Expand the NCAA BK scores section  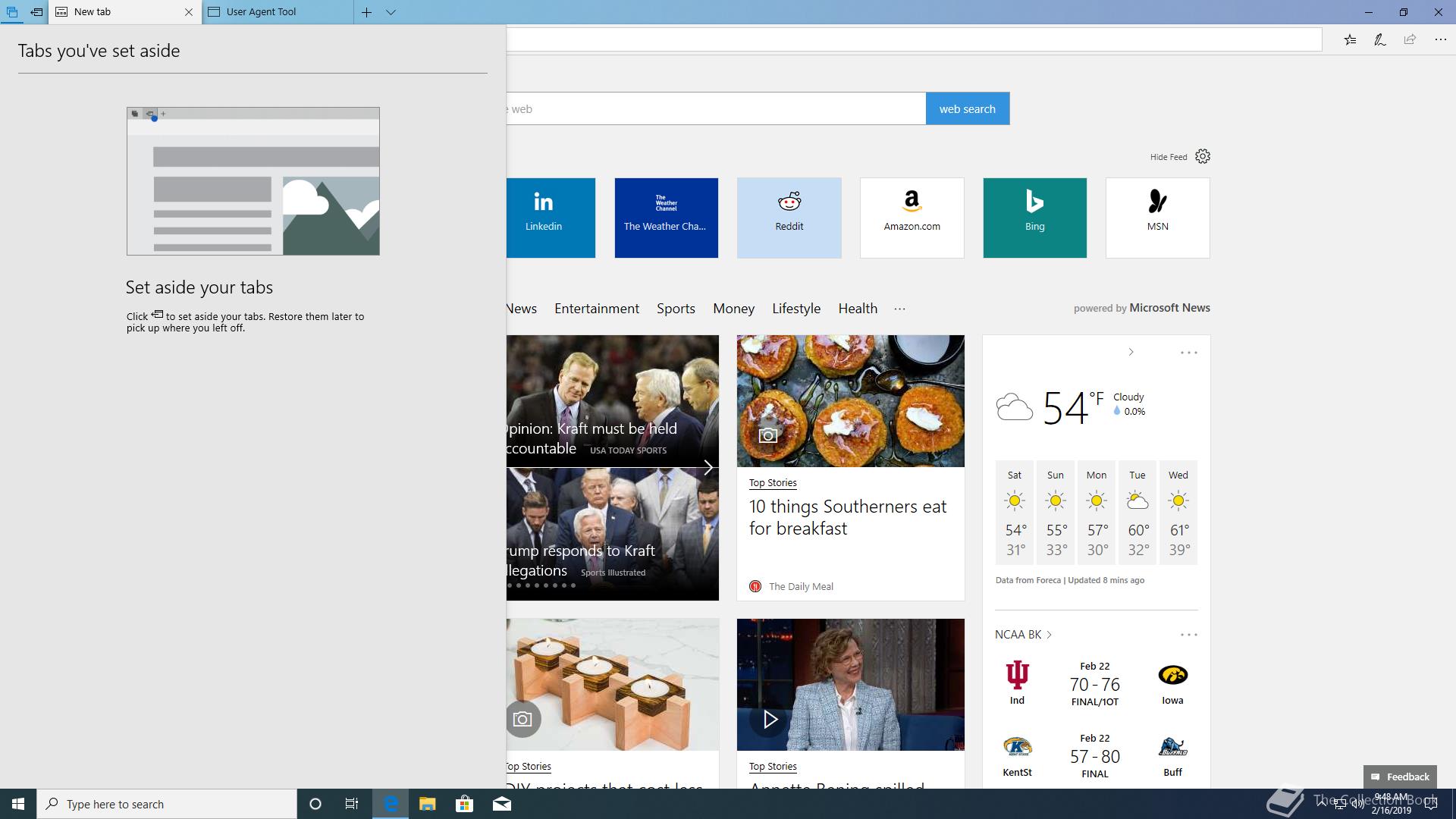click(x=1024, y=635)
